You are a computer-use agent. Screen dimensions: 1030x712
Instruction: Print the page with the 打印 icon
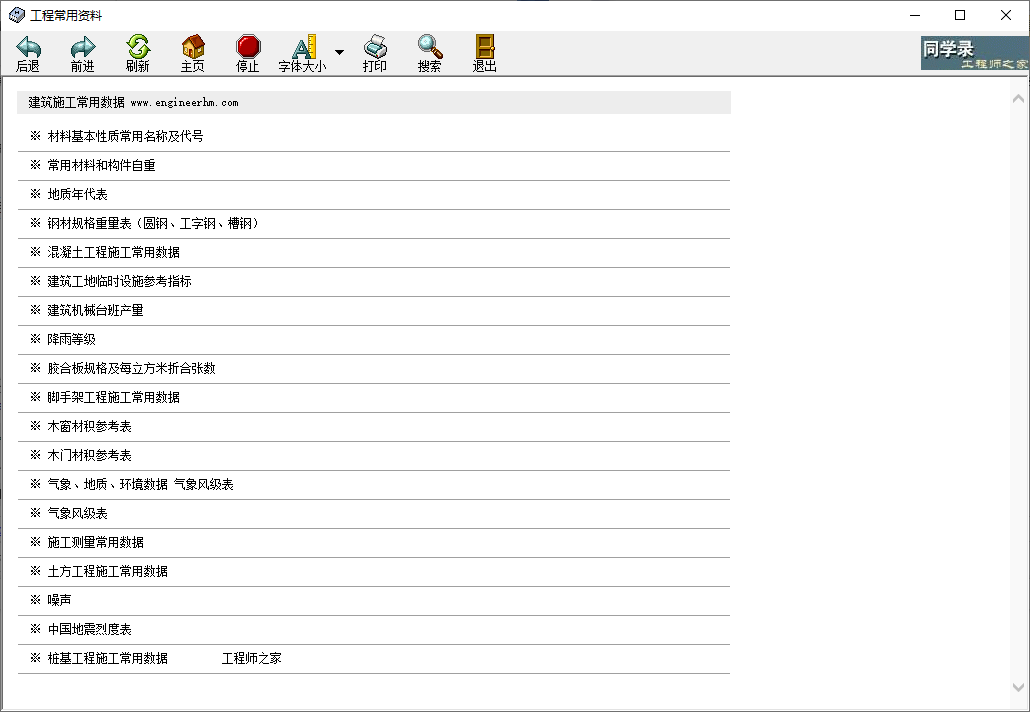(x=375, y=47)
